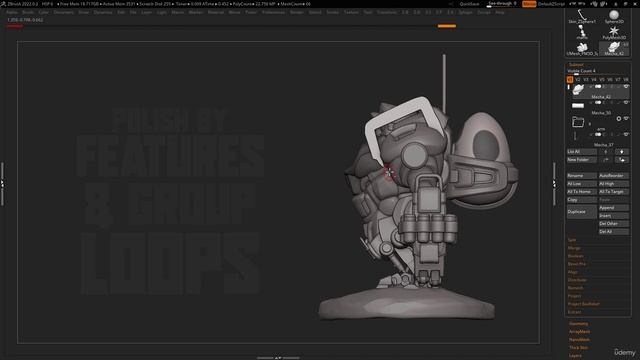Toggle the Menus button

(529, 4)
